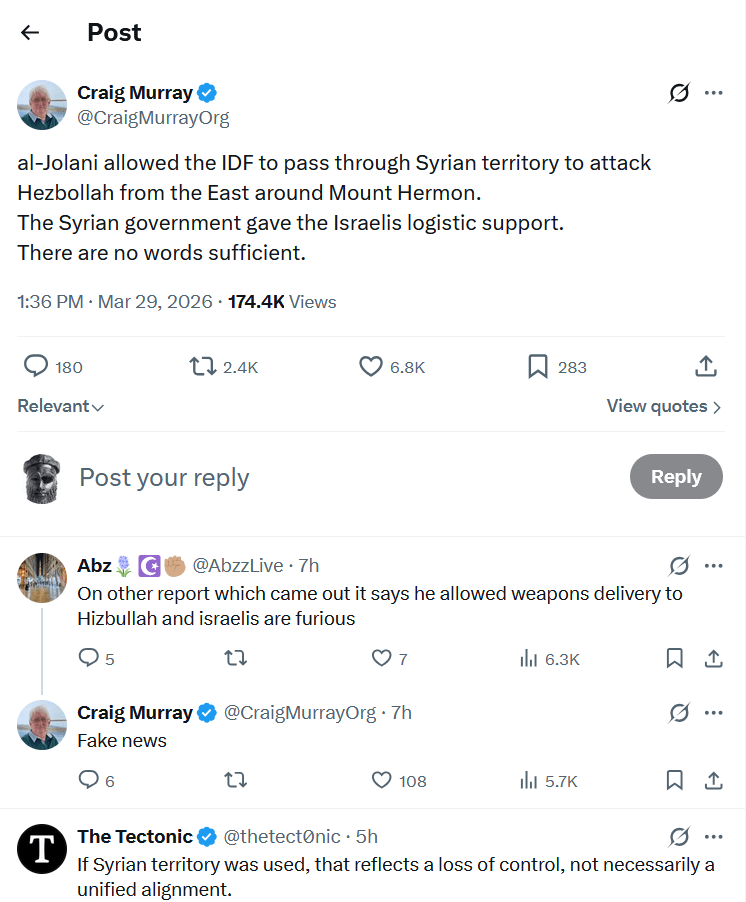Open @CraigMurrayOrg handle in main post

click(153, 118)
